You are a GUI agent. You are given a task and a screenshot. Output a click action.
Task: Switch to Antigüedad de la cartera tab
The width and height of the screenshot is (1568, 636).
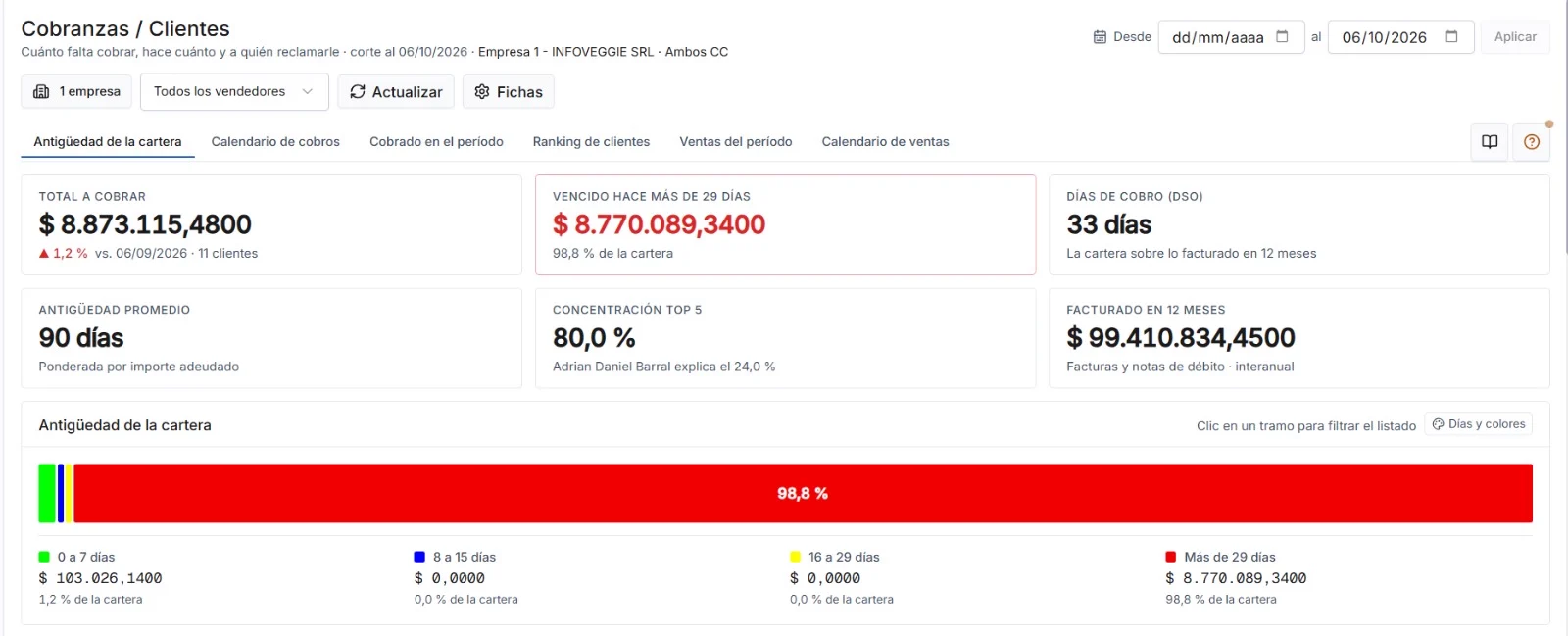[x=108, y=142]
